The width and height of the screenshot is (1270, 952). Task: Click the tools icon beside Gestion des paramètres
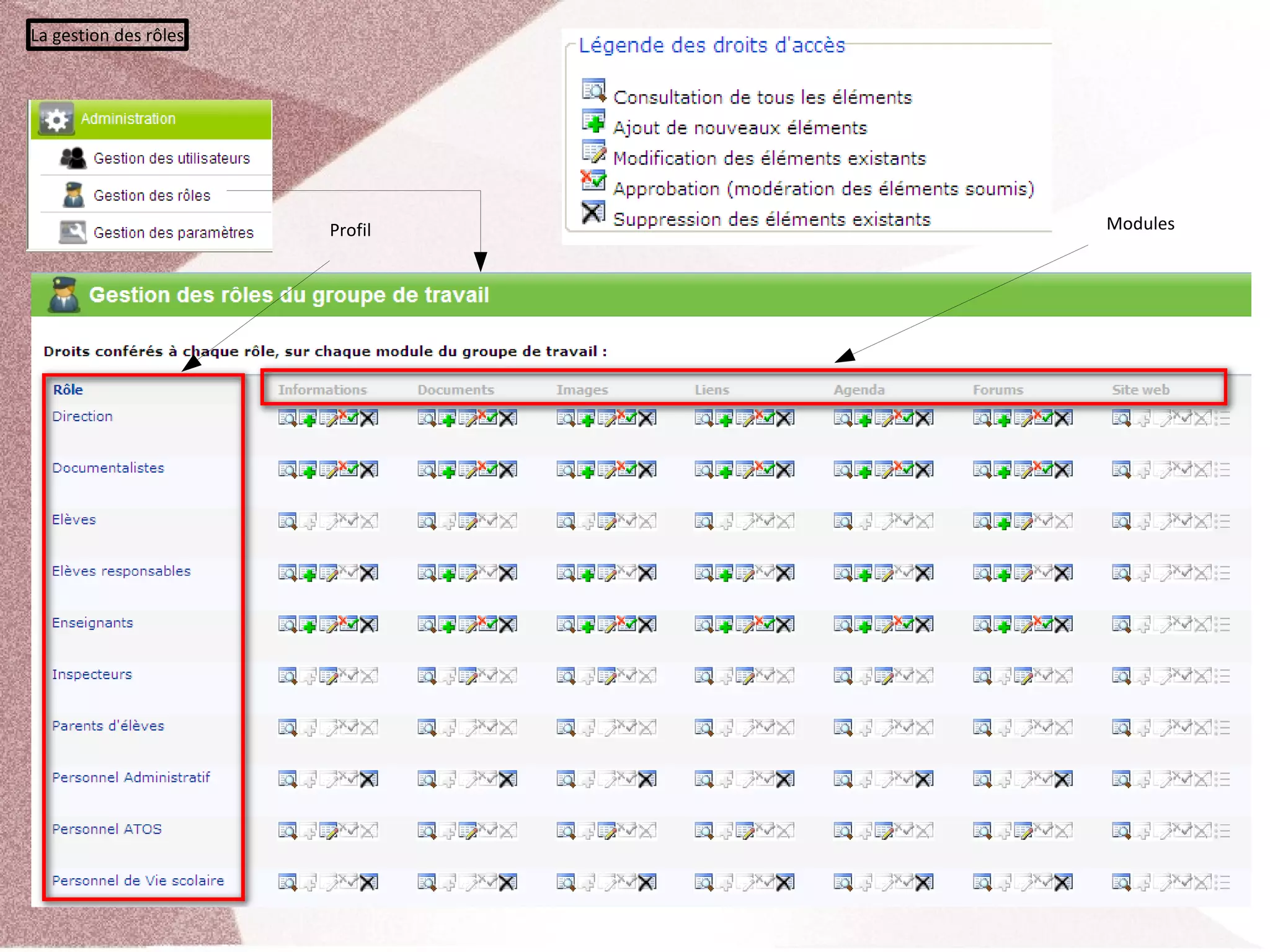[73, 233]
